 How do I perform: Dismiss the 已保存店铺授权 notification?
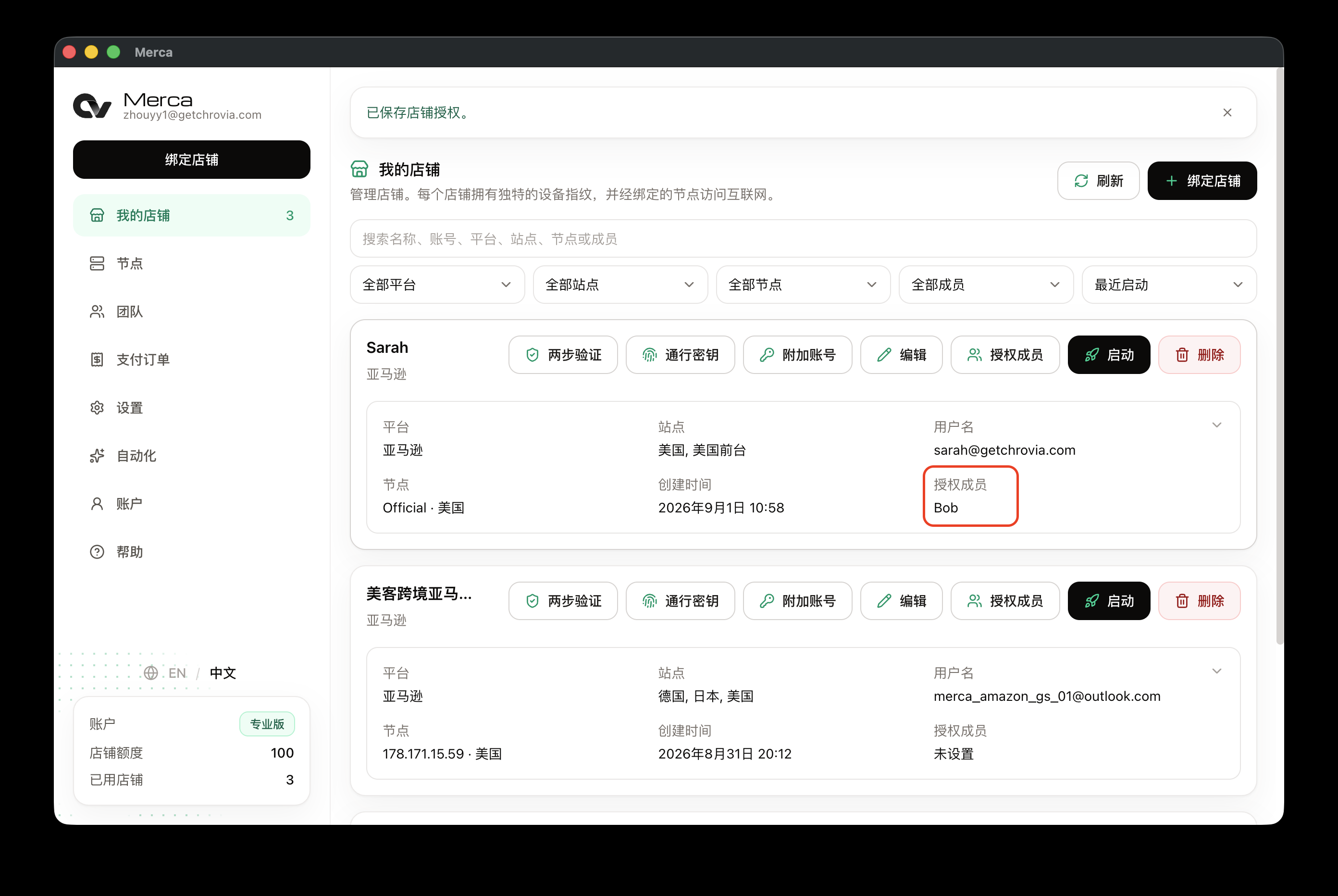pos(1226,112)
